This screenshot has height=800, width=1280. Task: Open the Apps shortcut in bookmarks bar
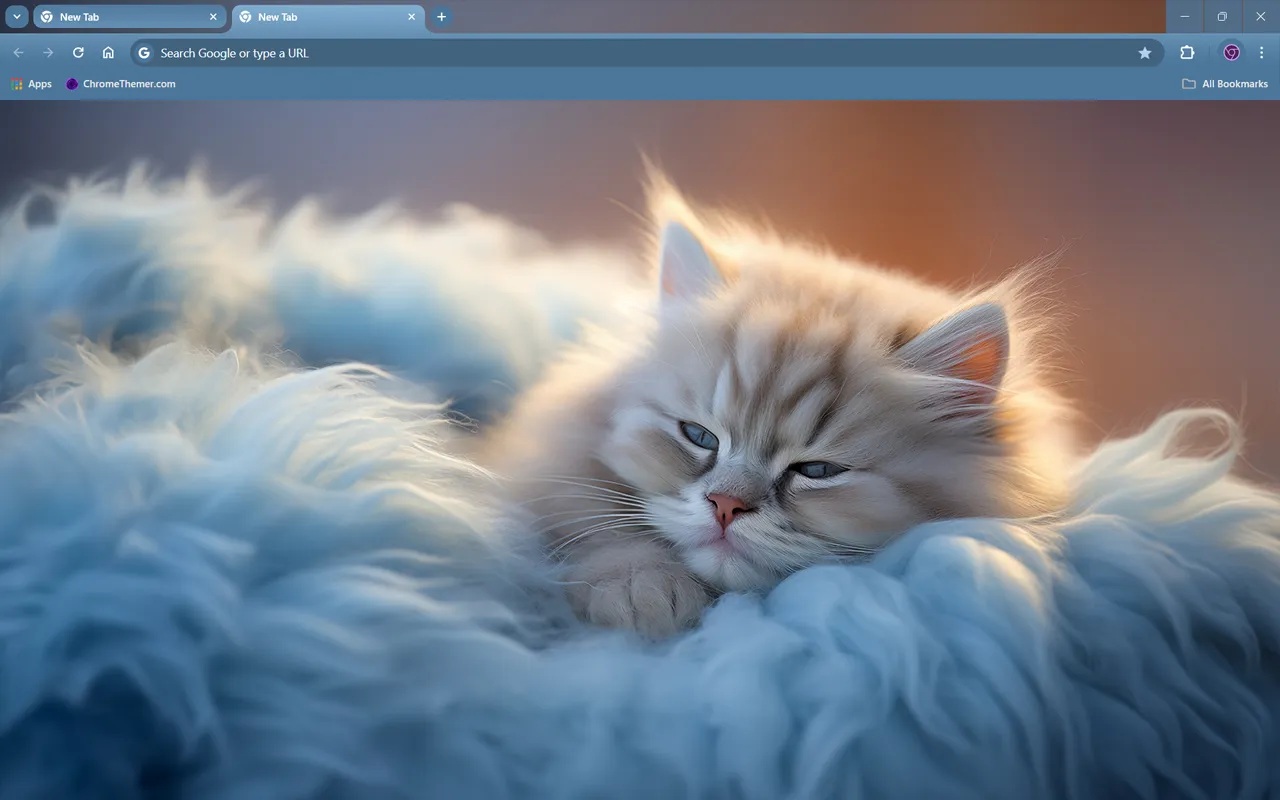(x=31, y=84)
